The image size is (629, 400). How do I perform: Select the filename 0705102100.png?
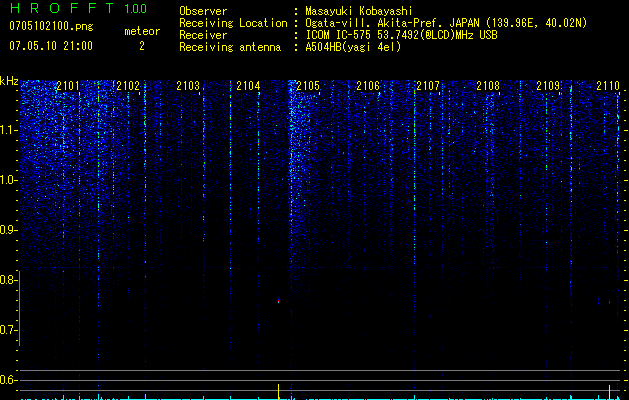[51, 27]
